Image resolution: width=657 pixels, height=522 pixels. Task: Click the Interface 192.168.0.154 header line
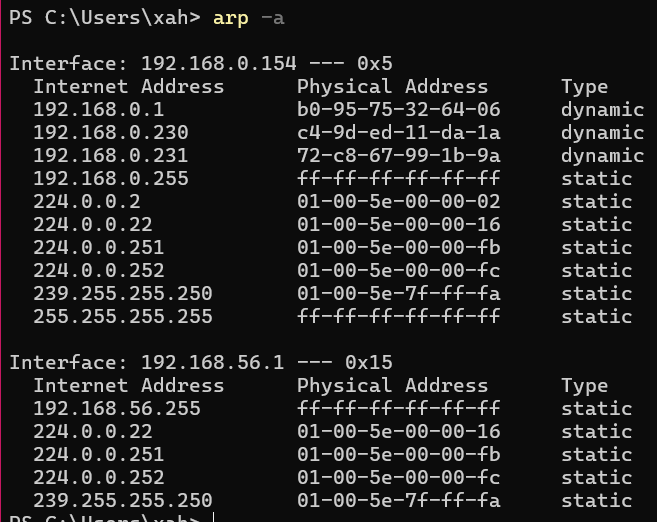pyautogui.click(x=200, y=63)
